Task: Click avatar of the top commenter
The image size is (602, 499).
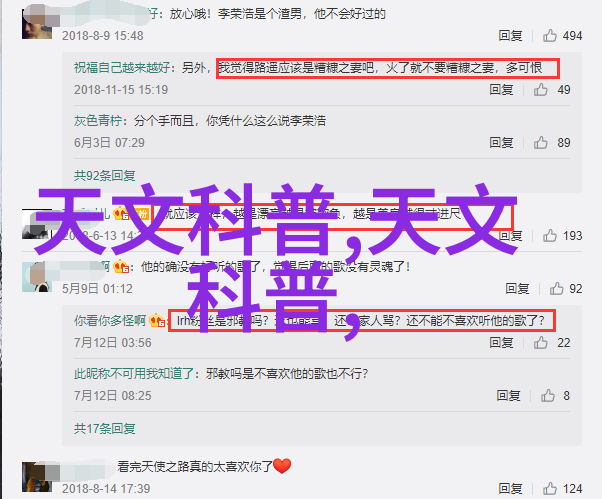Action: click(37, 24)
